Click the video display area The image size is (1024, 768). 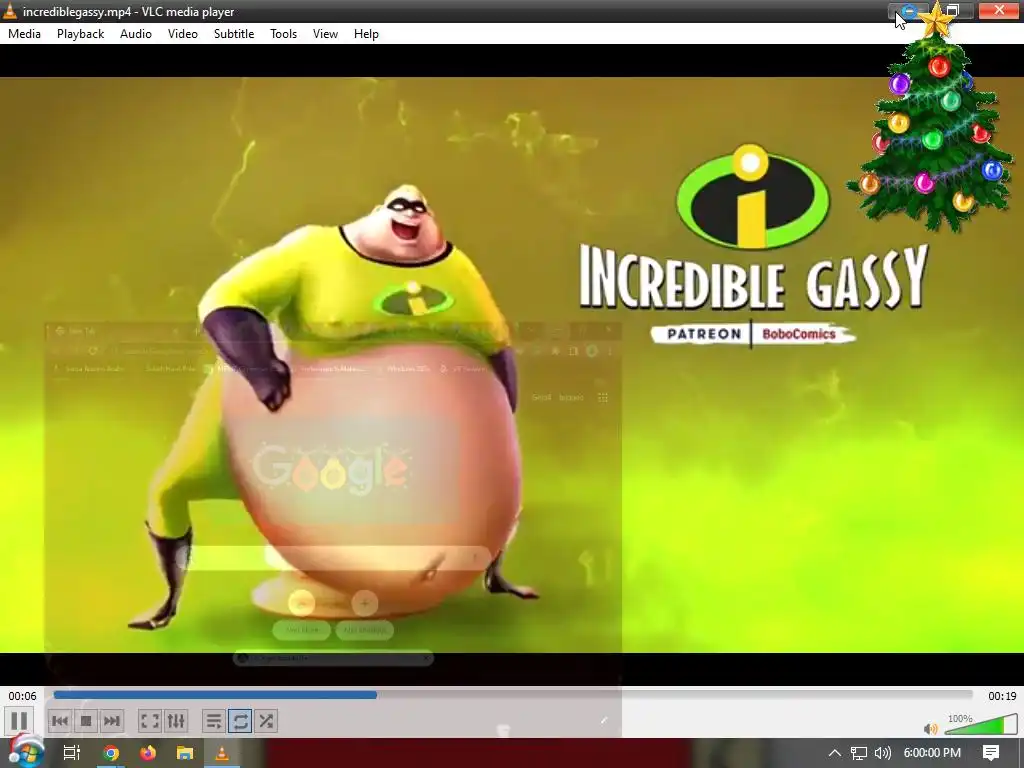coord(512,364)
